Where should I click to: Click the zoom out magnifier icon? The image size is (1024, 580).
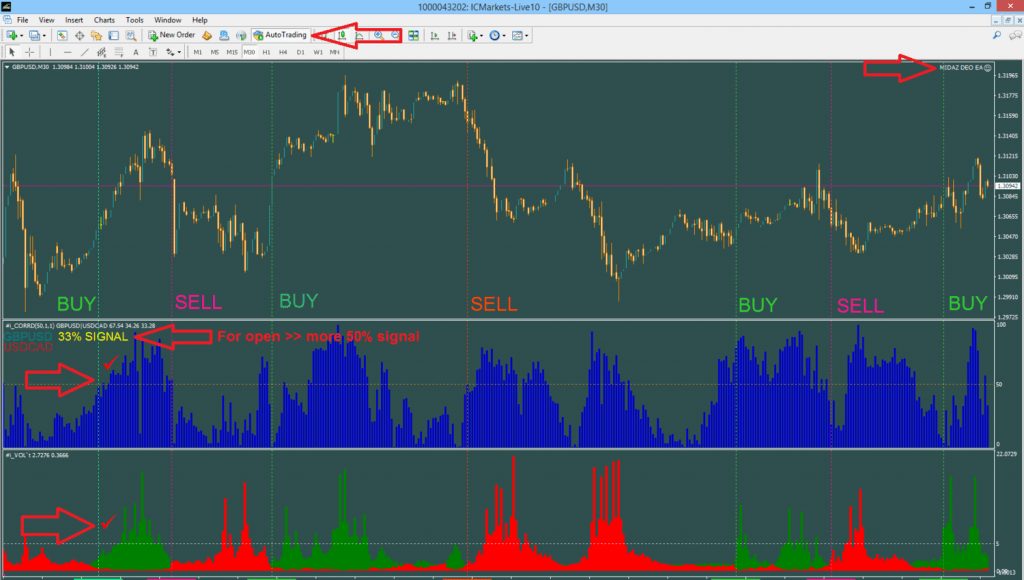[x=396, y=35]
